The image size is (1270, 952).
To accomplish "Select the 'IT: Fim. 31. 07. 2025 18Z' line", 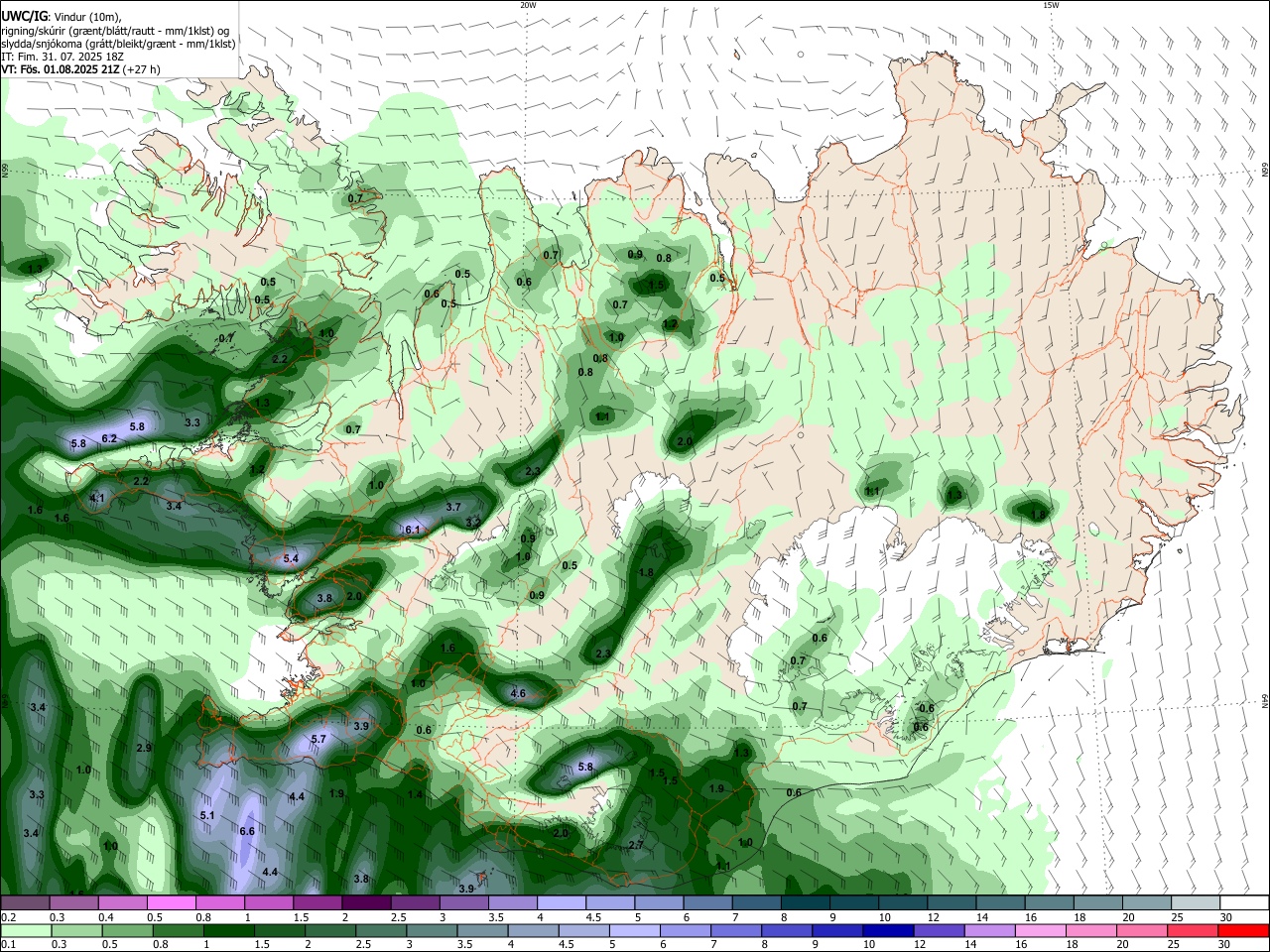I will click(63, 57).
